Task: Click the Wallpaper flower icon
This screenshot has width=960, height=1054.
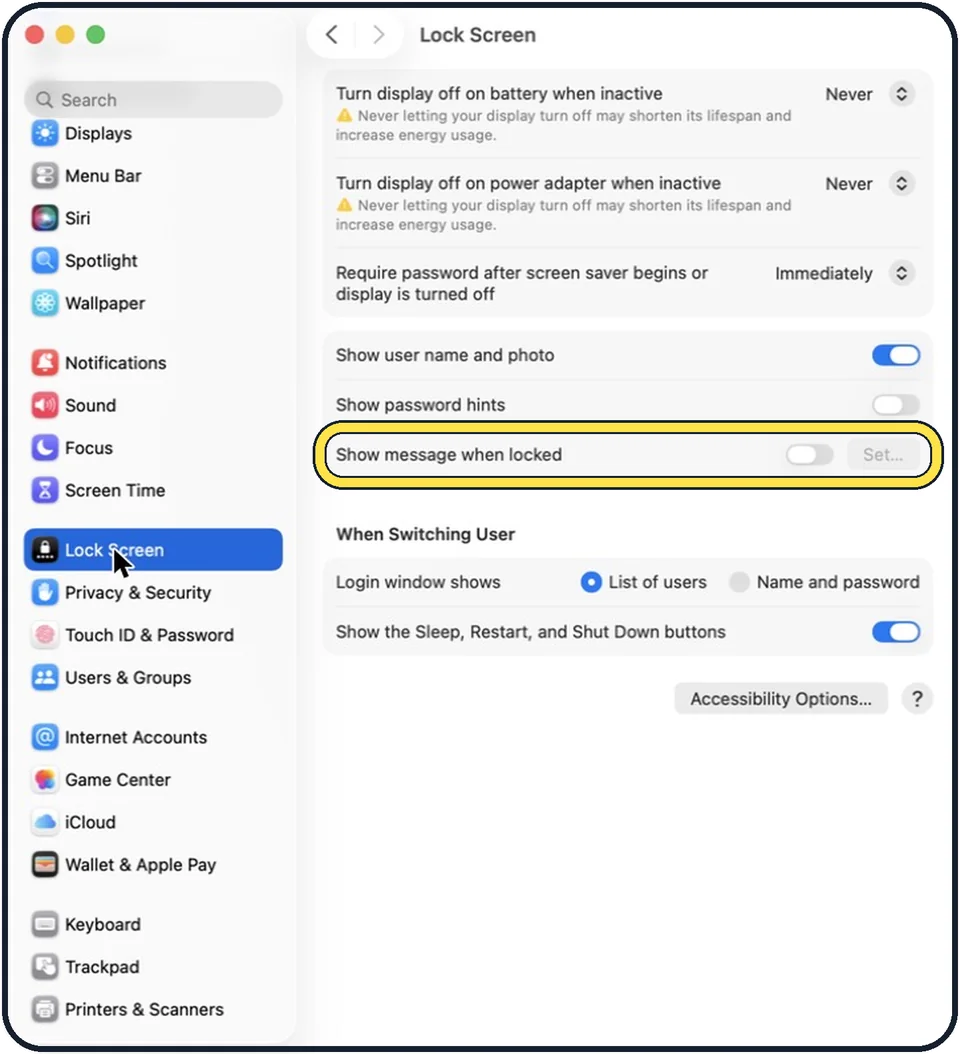Action: coord(45,303)
